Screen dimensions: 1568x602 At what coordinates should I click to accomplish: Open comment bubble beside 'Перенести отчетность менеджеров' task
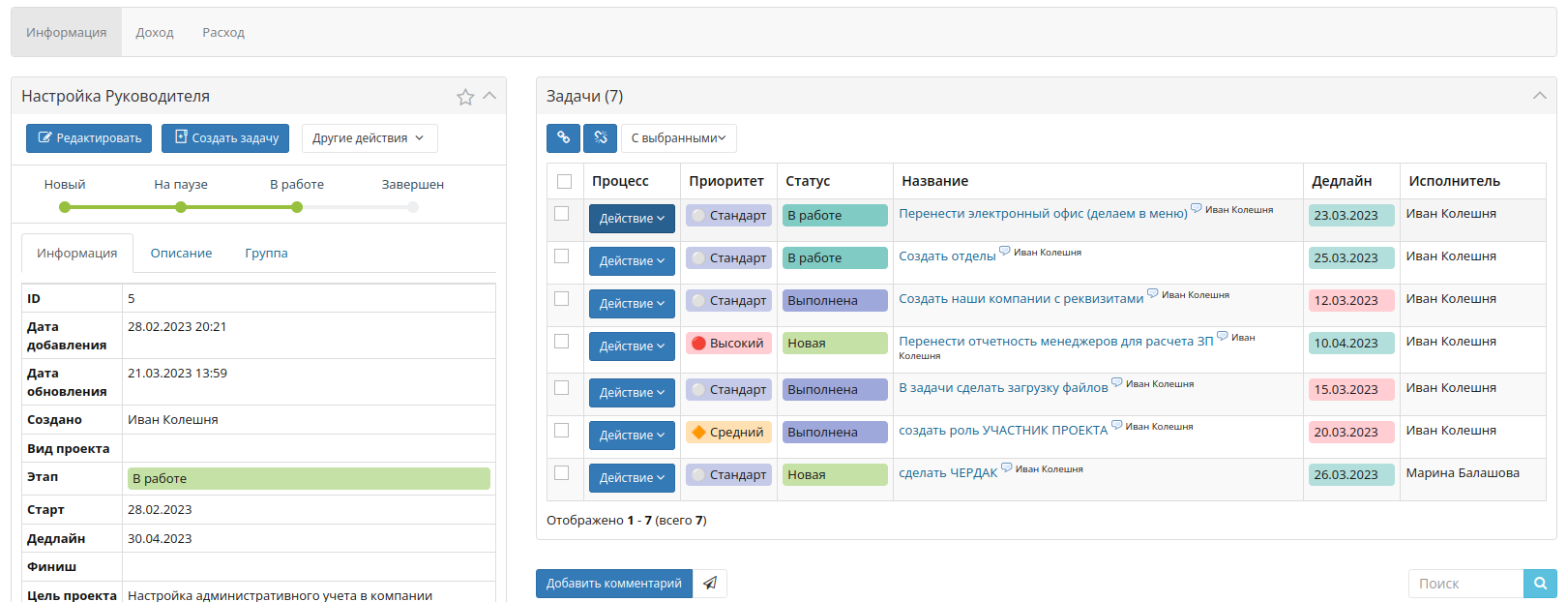click(x=1222, y=336)
